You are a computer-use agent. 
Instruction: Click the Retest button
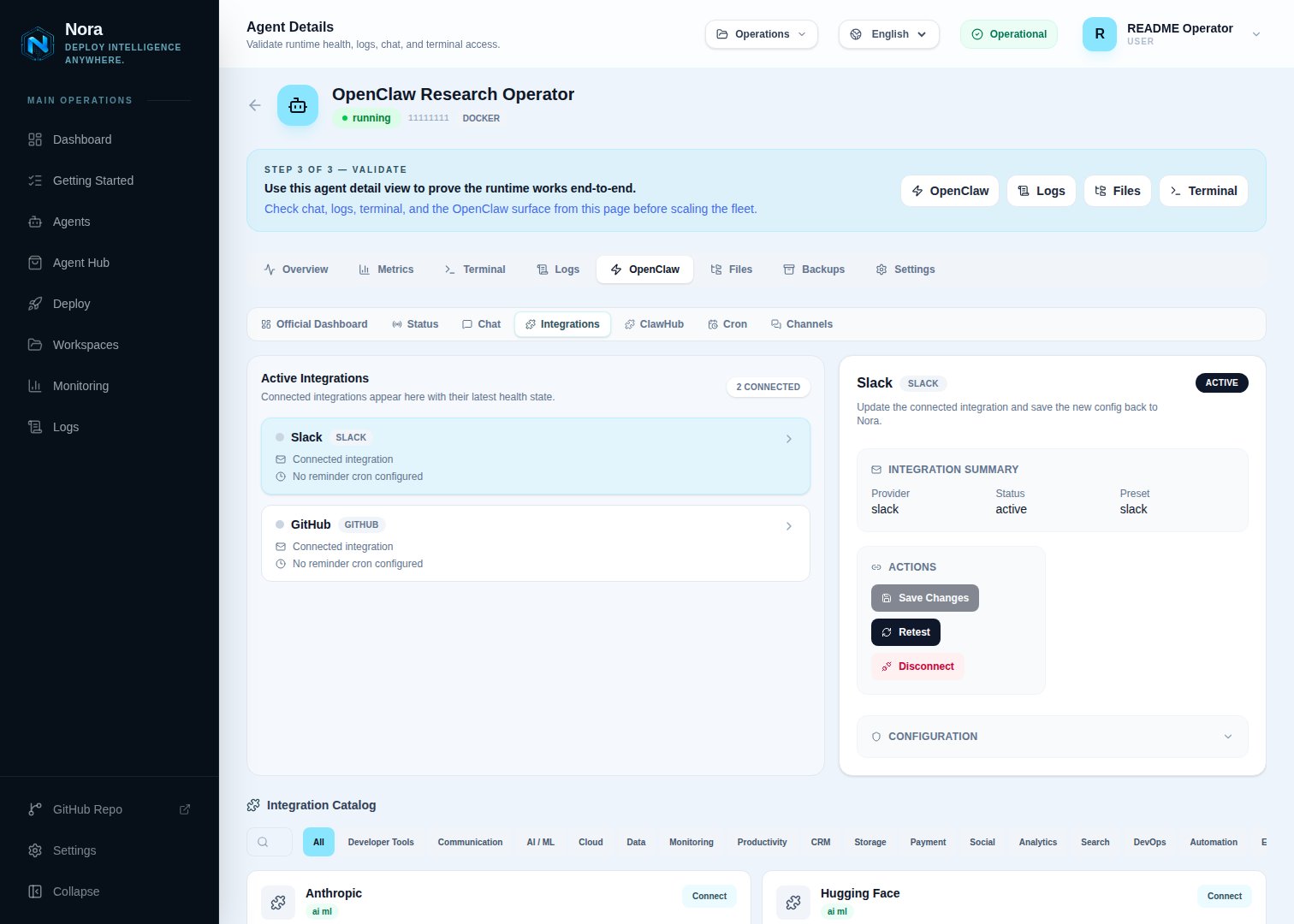pos(905,632)
